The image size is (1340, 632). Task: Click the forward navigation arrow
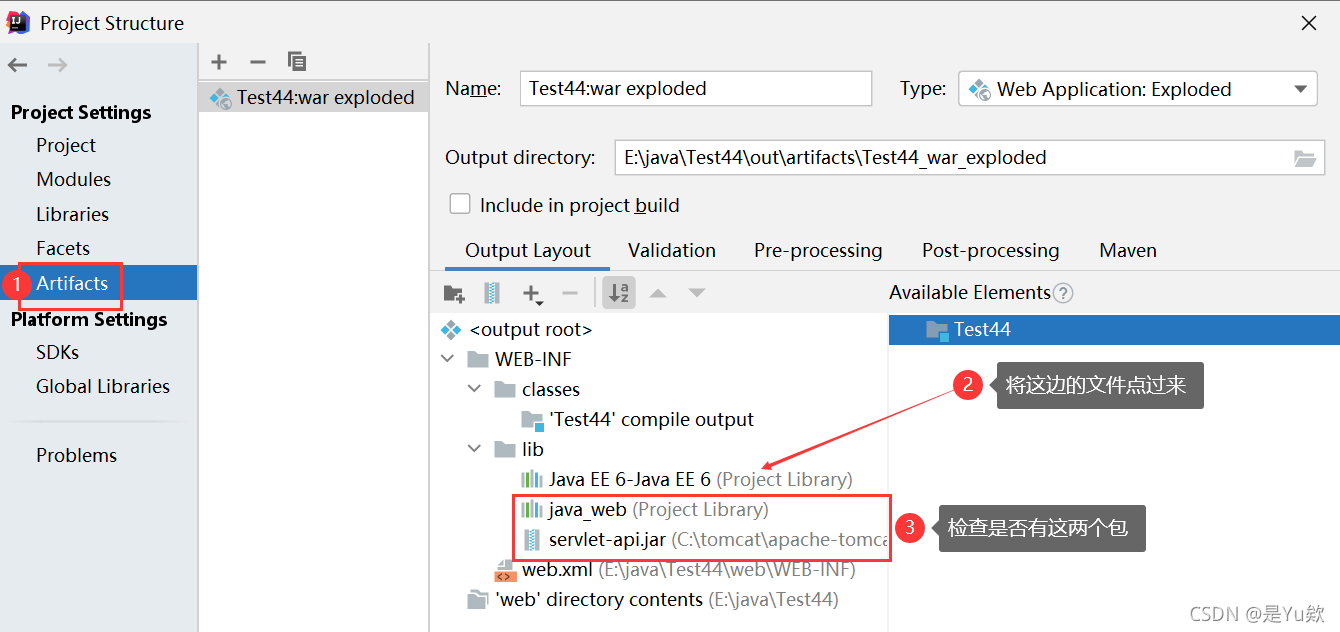point(58,65)
